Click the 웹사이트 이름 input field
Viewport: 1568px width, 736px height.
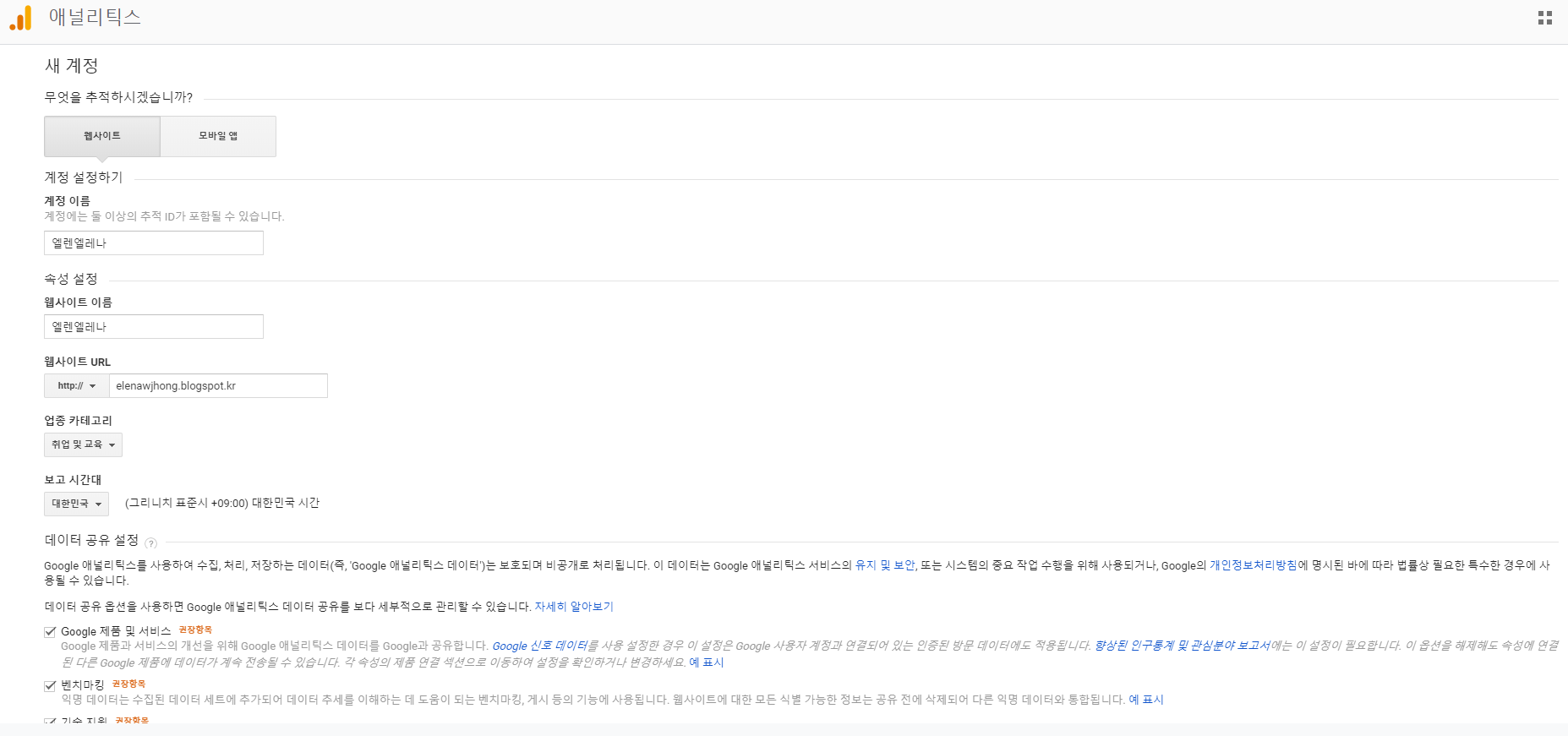[x=154, y=327]
